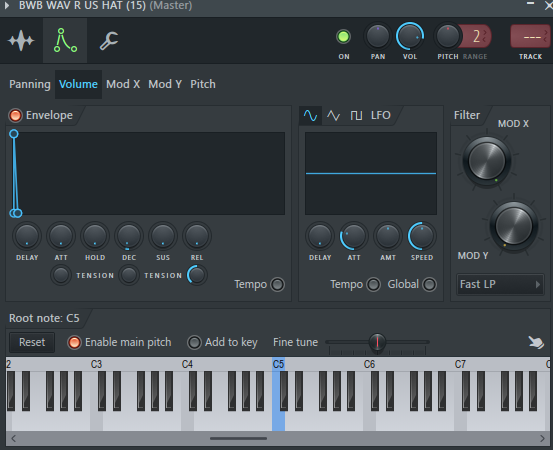The width and height of the screenshot is (553, 450).
Task: Click the VOL knob
Action: click(409, 36)
